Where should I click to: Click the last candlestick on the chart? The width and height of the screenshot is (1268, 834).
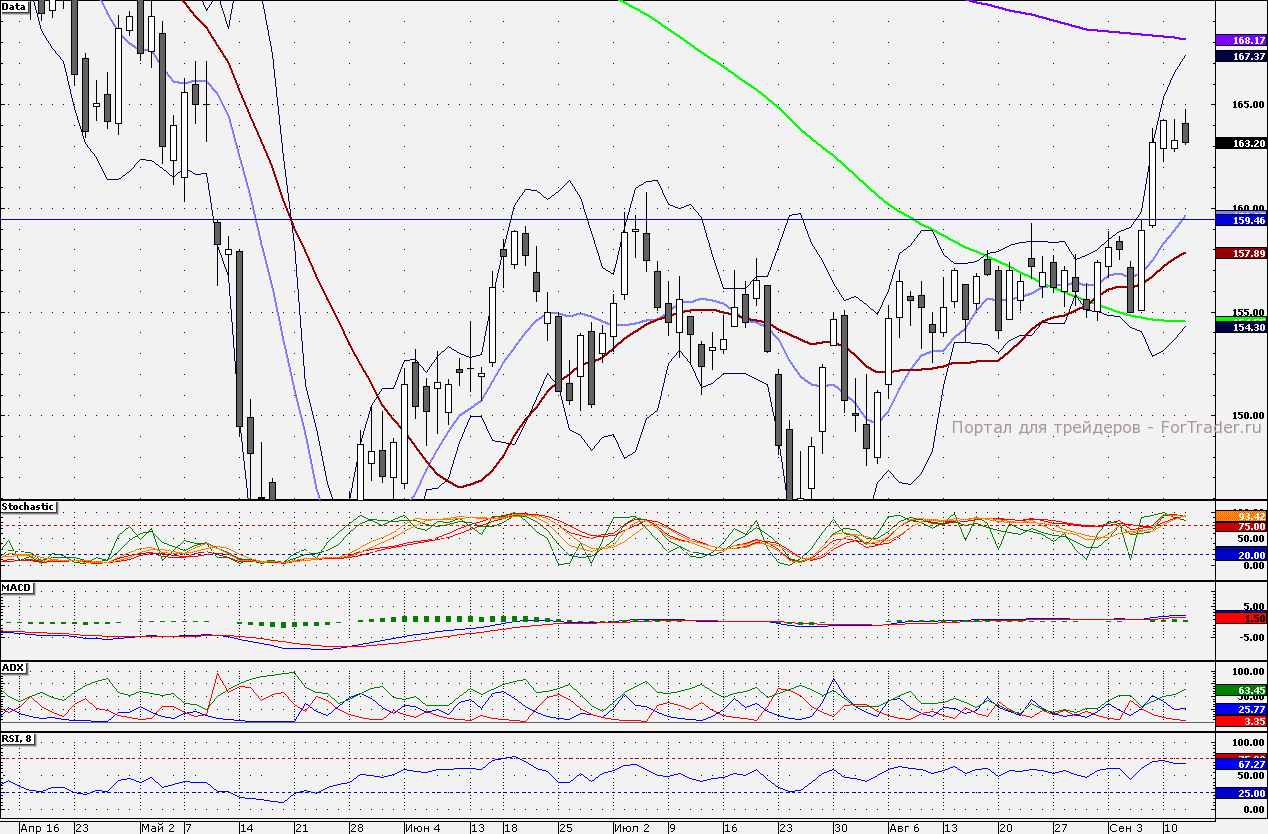coord(1186,132)
